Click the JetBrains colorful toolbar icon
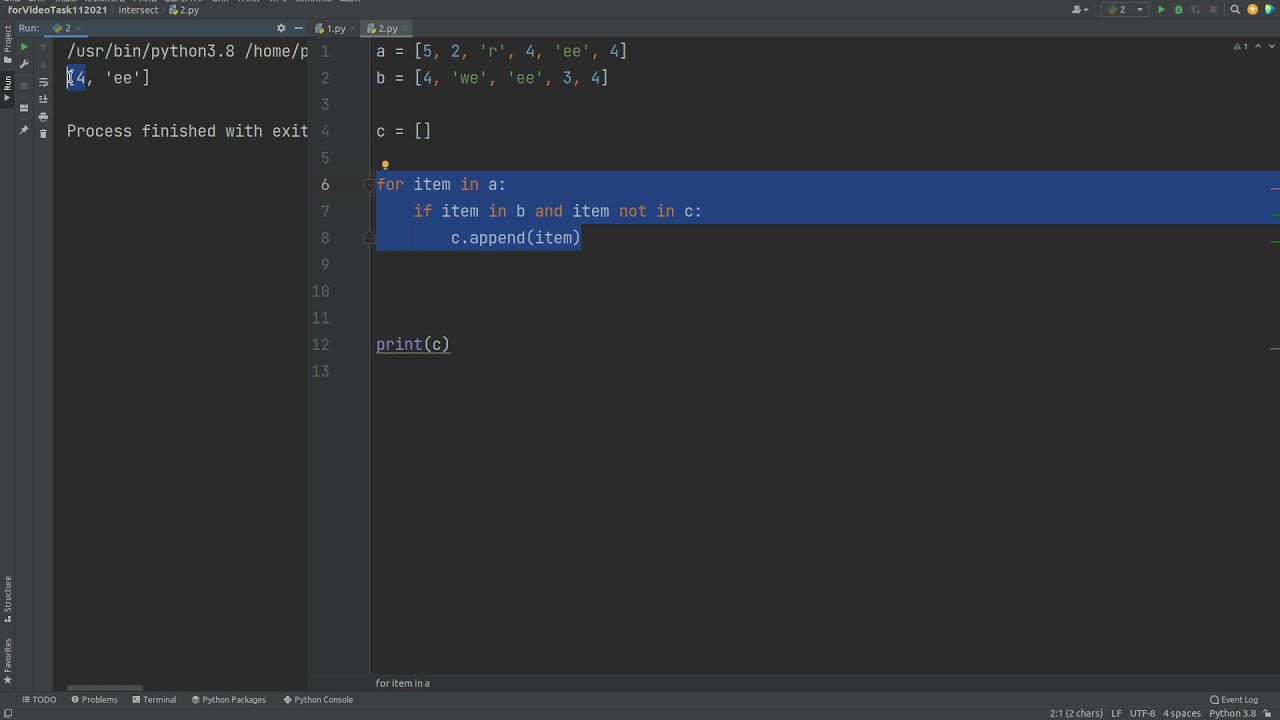 point(1269,9)
